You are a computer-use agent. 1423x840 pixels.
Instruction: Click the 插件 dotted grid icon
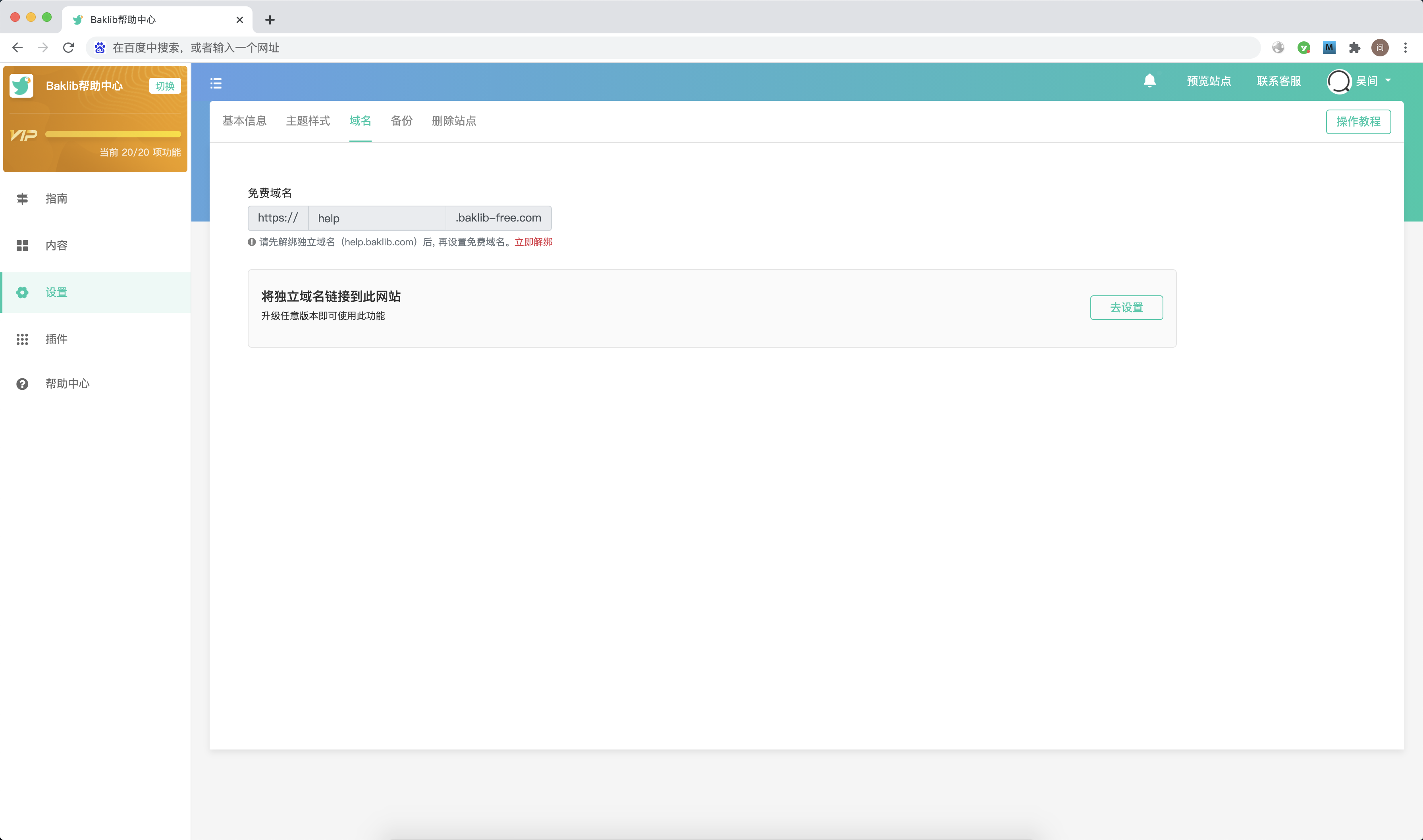(x=22, y=339)
